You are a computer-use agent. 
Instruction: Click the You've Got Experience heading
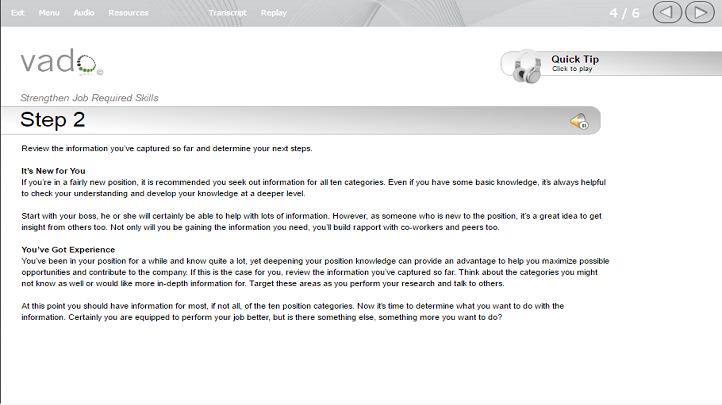point(68,249)
